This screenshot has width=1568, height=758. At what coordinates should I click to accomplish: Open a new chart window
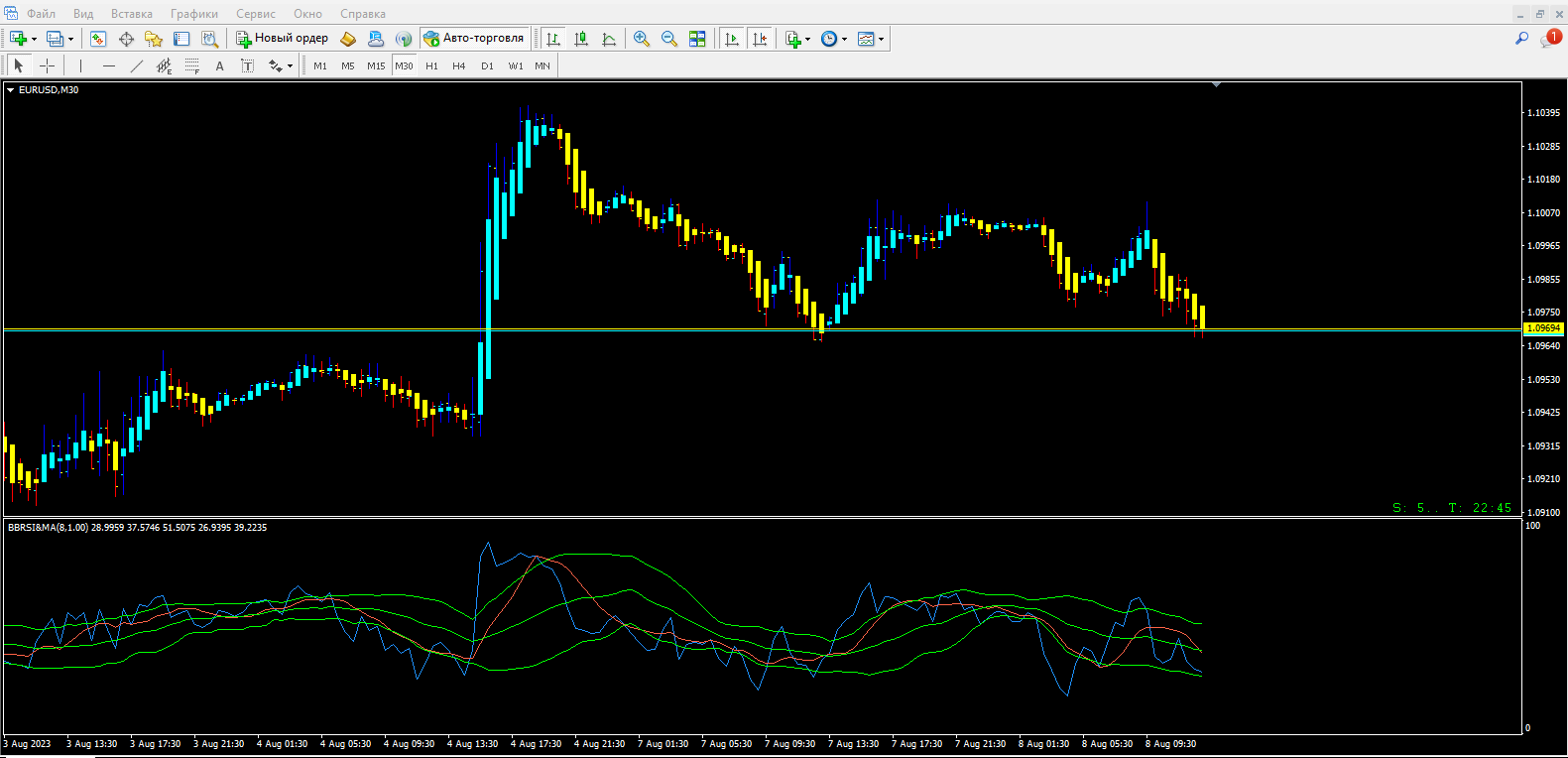coord(18,39)
